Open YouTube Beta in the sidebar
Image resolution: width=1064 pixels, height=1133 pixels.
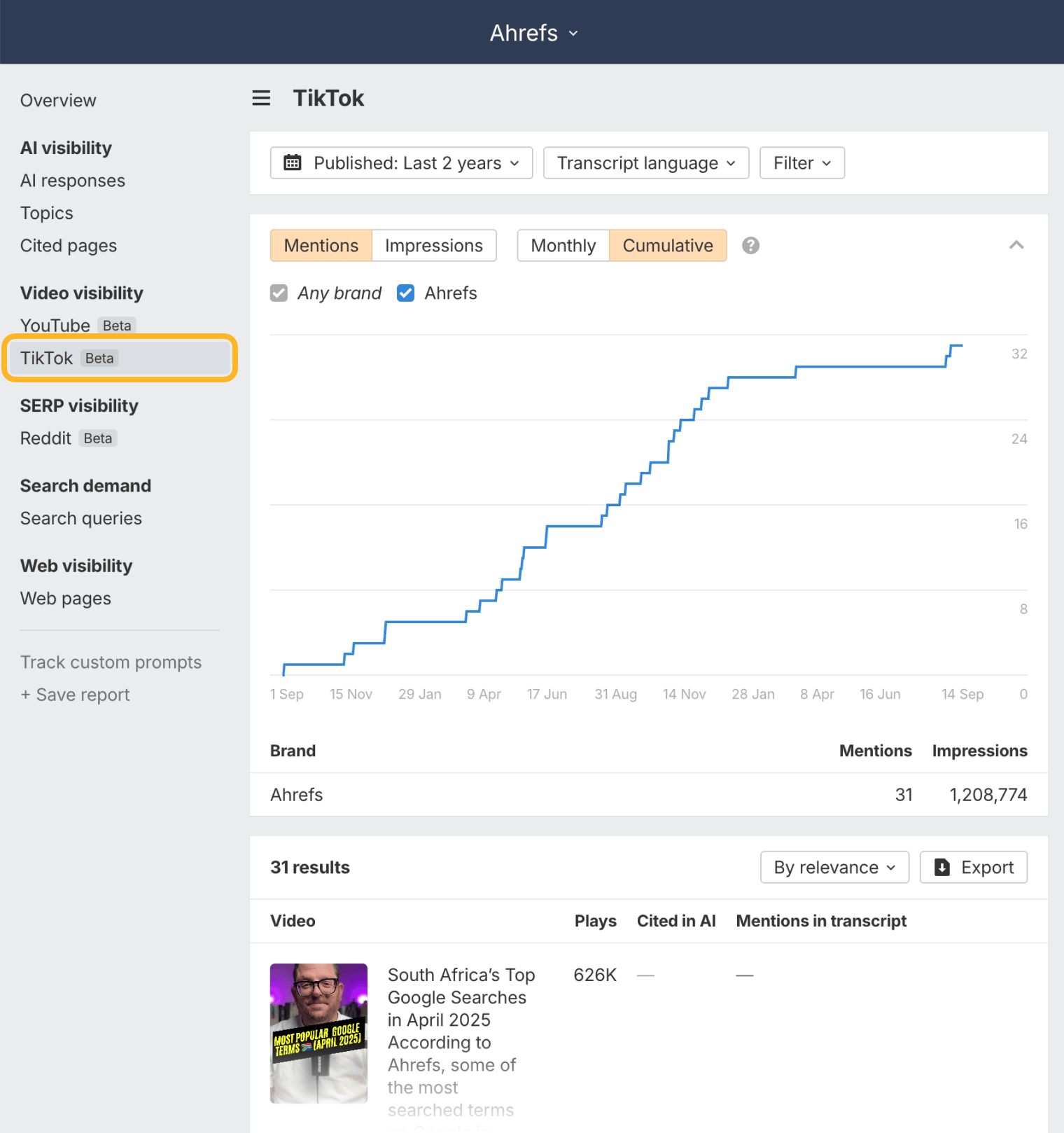(x=77, y=326)
